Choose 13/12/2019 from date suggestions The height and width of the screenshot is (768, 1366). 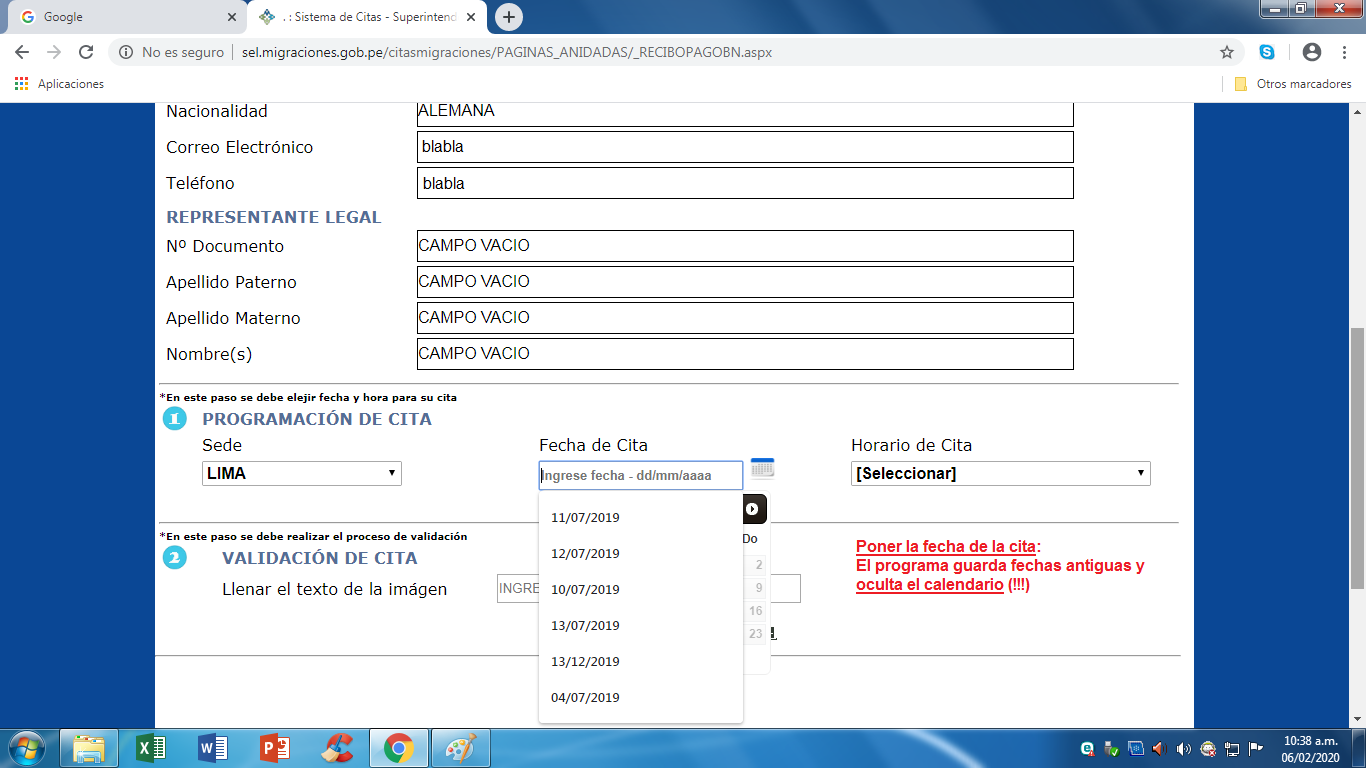coord(586,662)
